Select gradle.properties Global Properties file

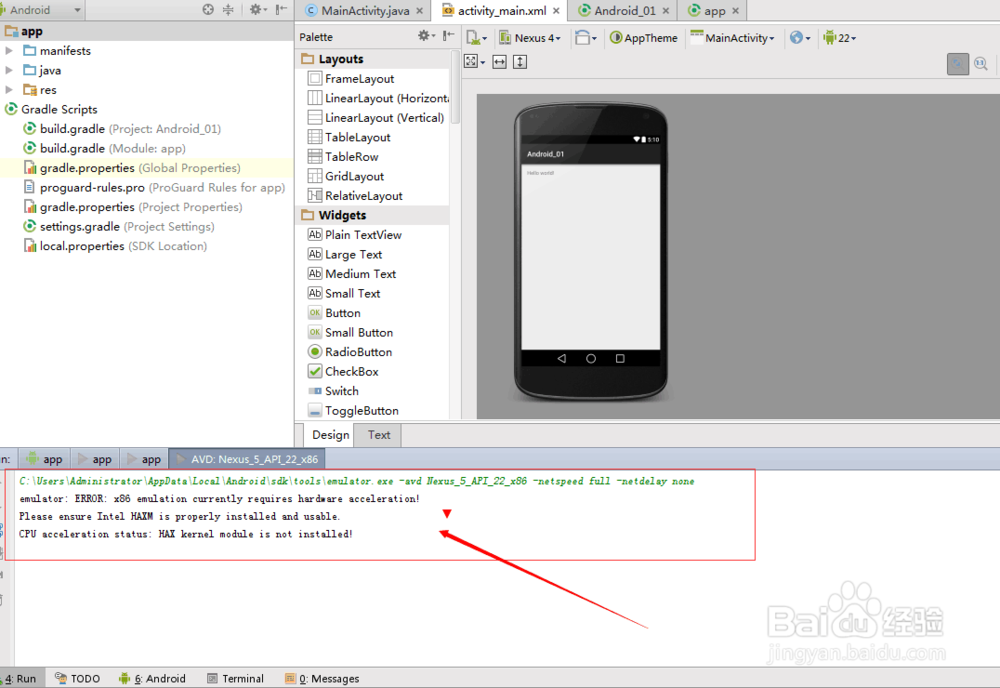pyautogui.click(x=102, y=167)
